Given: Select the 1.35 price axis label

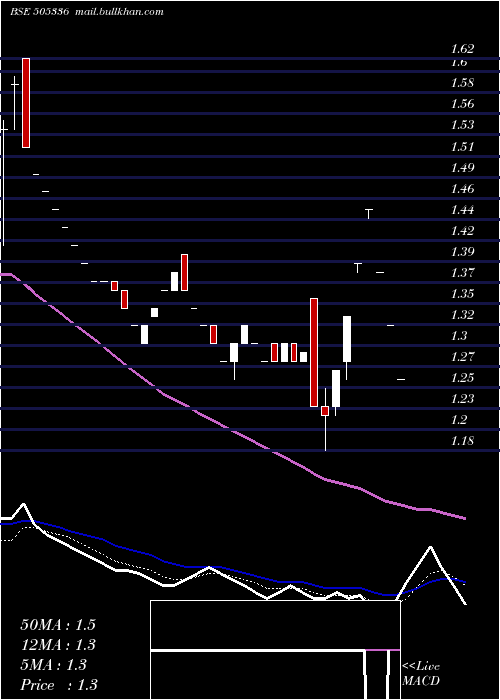Looking at the screenshot, I should point(462,293).
